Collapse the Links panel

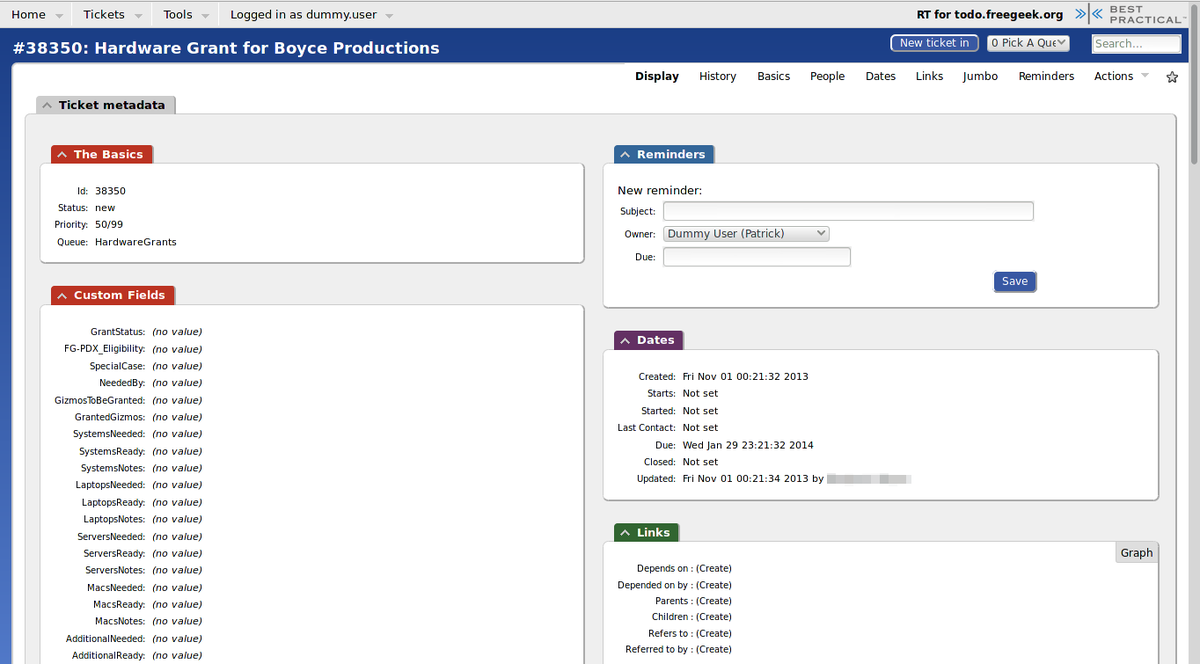[625, 532]
